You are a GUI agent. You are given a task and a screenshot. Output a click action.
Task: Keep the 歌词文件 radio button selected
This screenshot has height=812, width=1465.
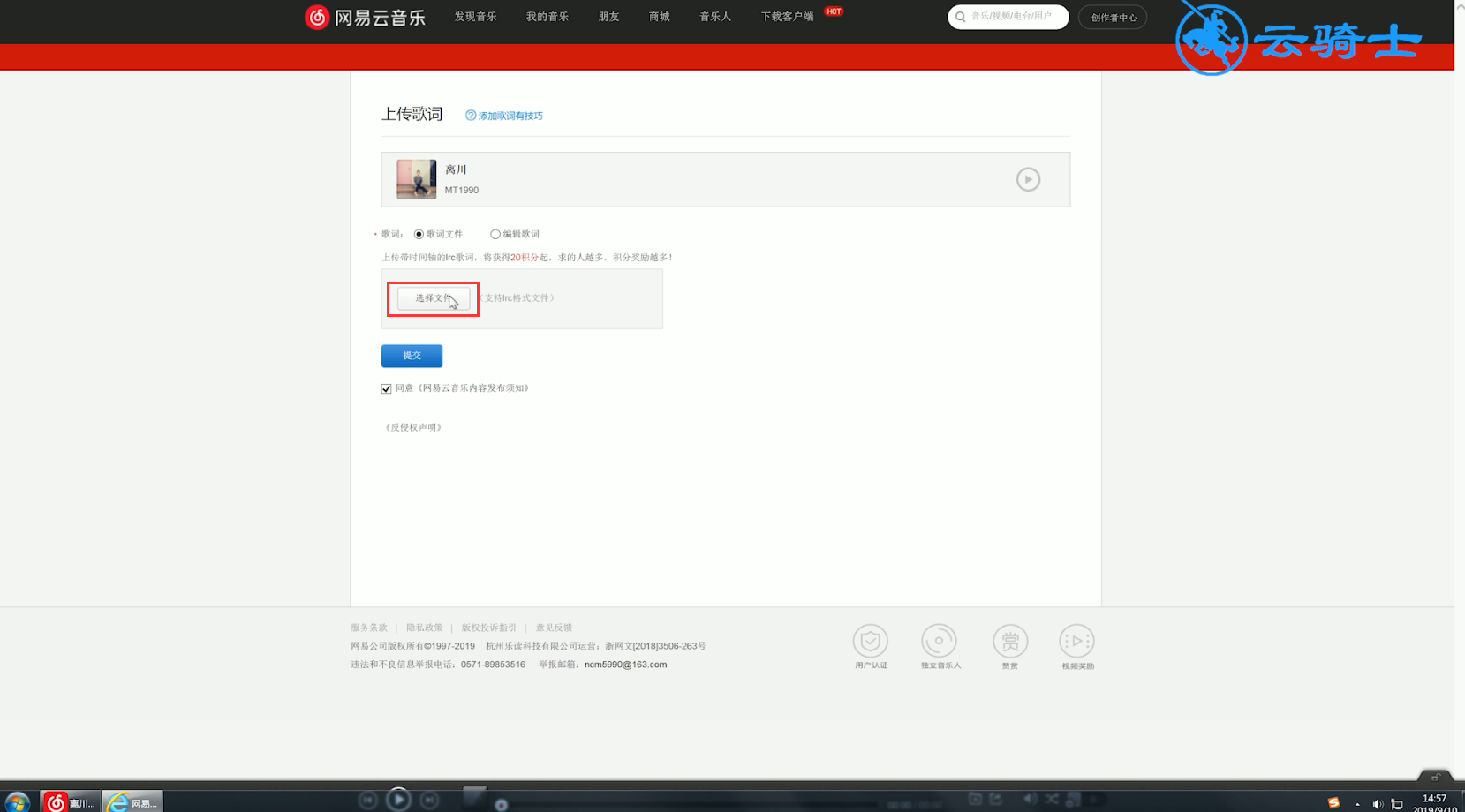[418, 234]
